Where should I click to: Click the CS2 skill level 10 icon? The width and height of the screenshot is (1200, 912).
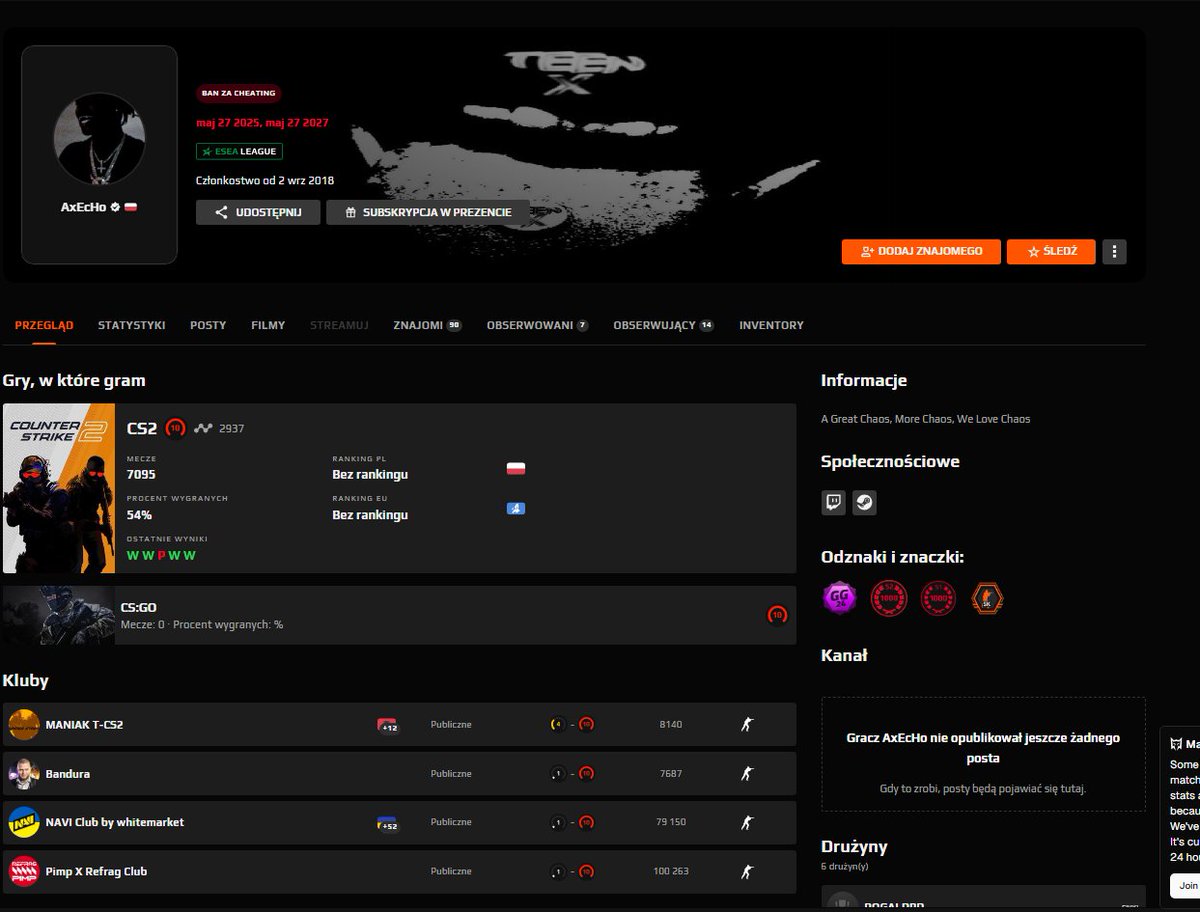pos(176,428)
